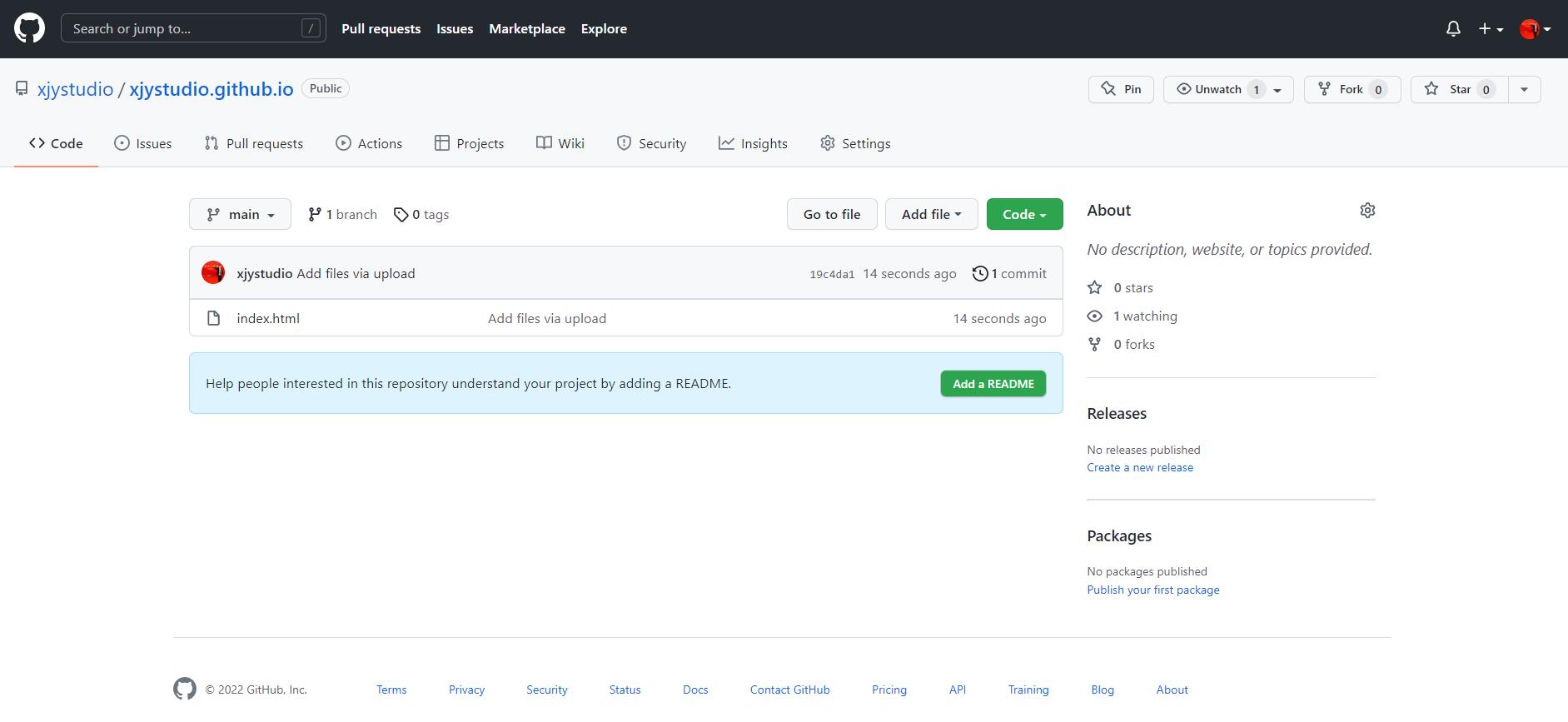
Task: Click the tags icon showing 0 tags
Action: pos(401,215)
